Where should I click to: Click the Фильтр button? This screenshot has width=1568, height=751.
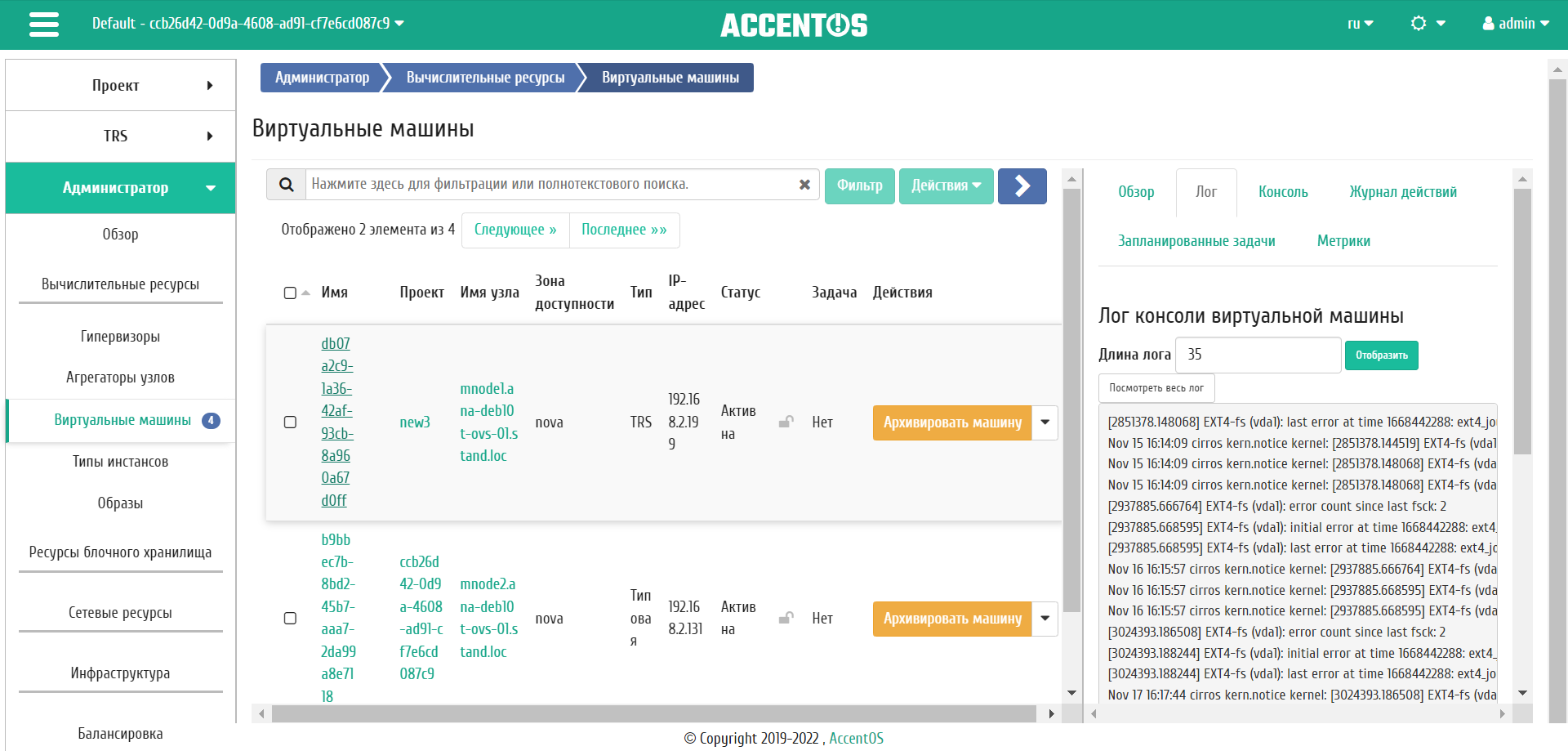coord(860,186)
